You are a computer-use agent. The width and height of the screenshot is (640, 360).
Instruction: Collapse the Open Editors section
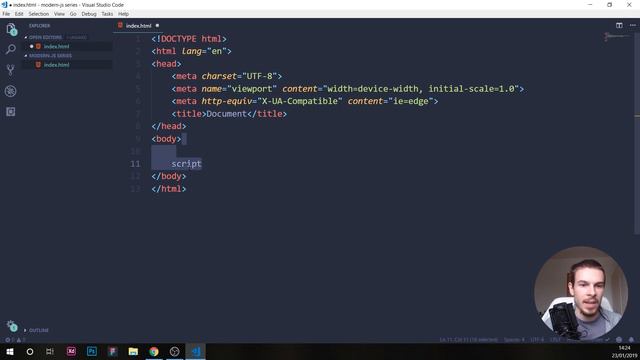[45, 37]
